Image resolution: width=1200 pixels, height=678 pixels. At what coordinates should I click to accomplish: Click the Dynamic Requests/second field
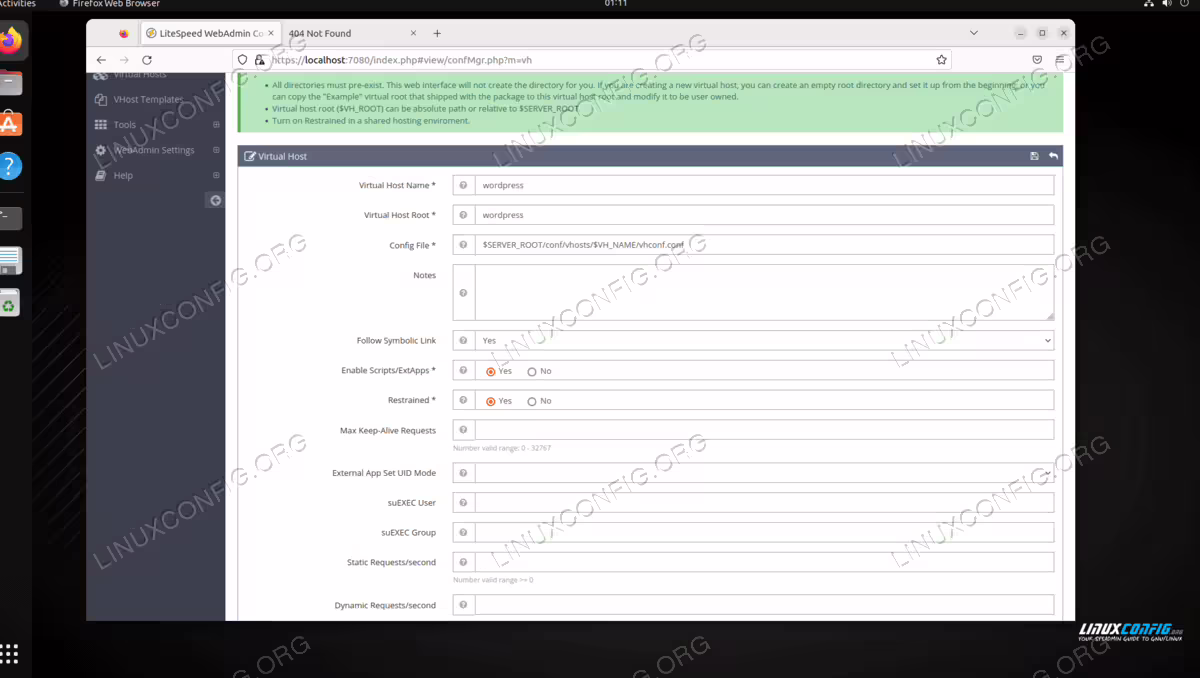[x=764, y=605]
